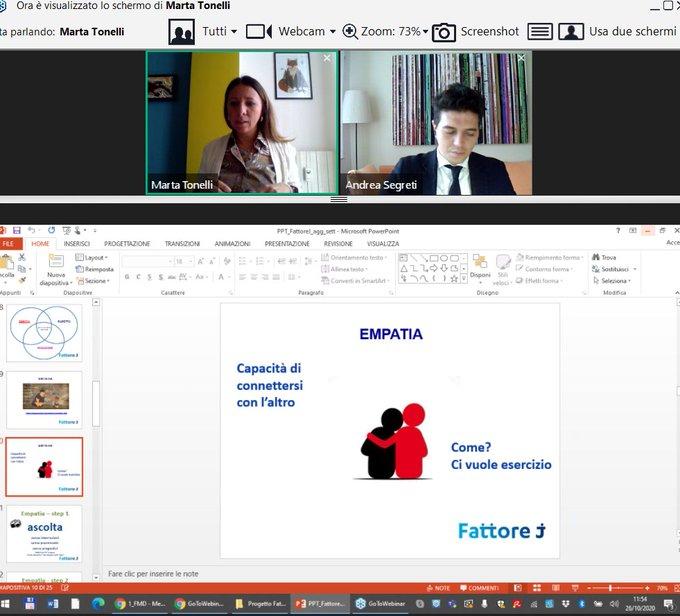The width and height of the screenshot is (680, 616).
Task: Switch to the INSERISCI tab
Action: [77, 244]
